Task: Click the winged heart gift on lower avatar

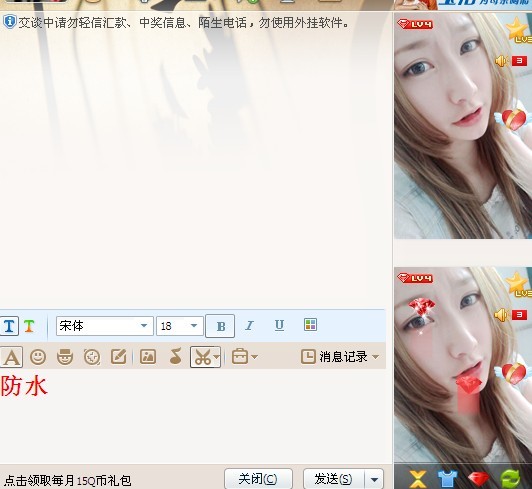Action: pyautogui.click(x=513, y=373)
